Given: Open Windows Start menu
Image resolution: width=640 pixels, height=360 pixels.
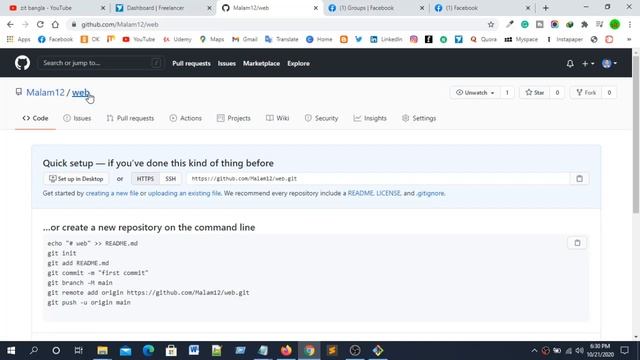Looking at the screenshot, I should click(x=11, y=351).
